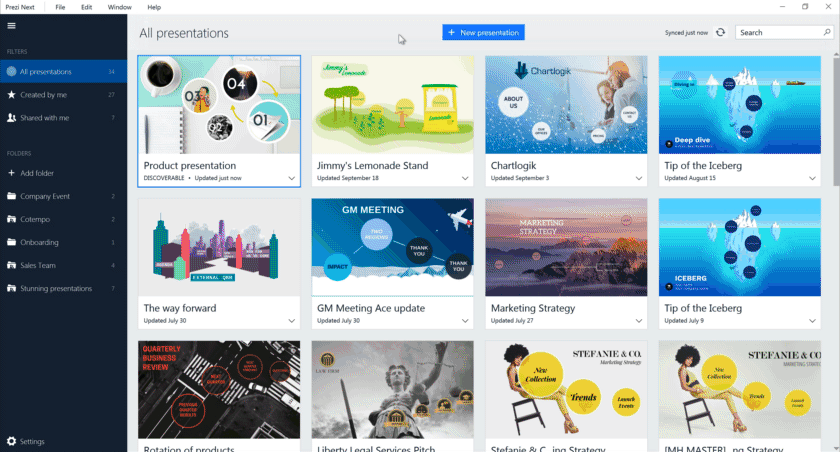Select the All presentations filter

pos(46,72)
